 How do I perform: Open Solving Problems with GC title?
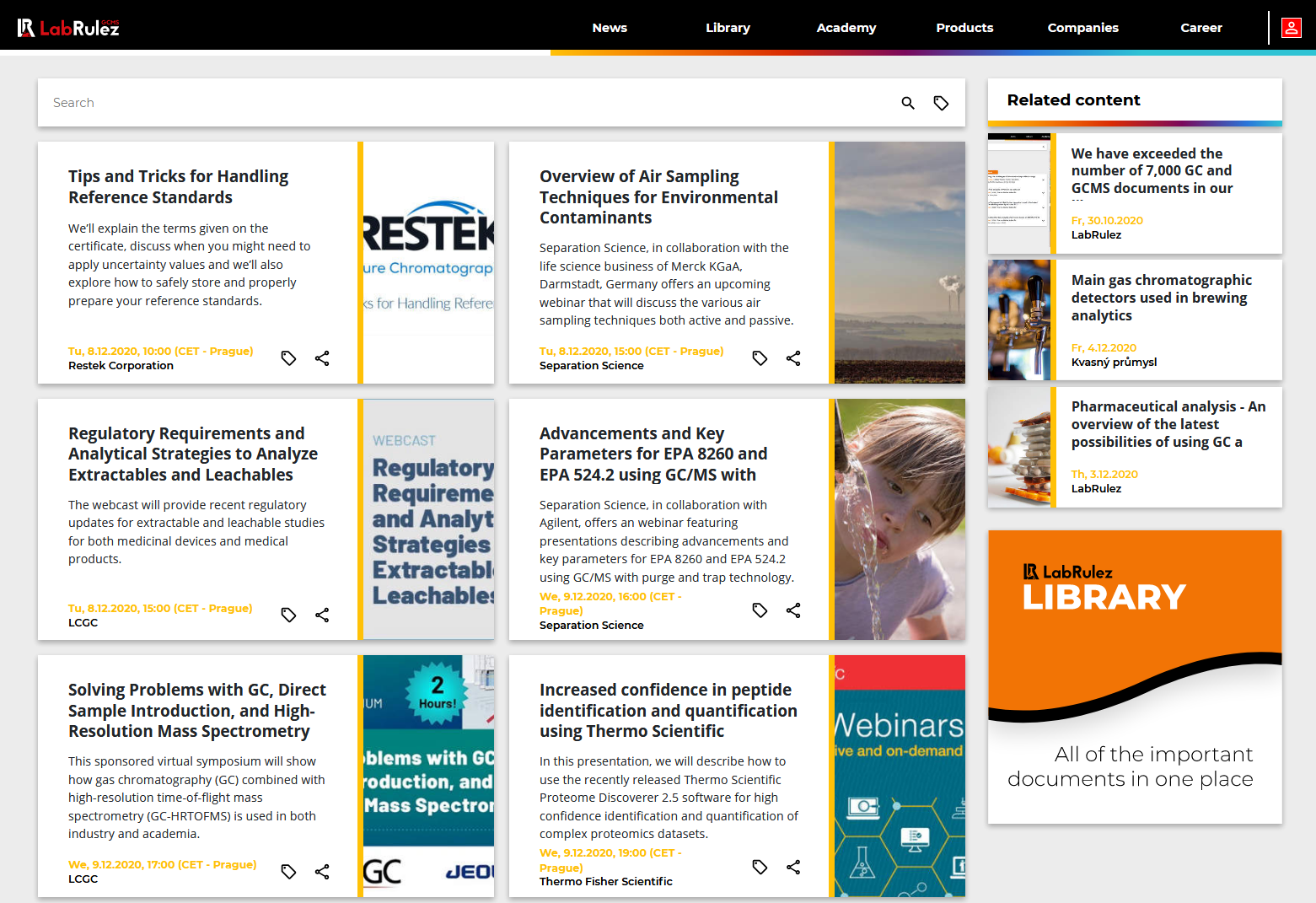click(197, 710)
